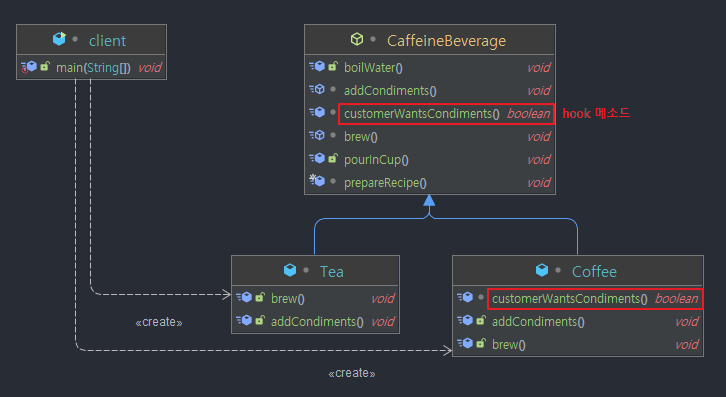
Task: Click the prepareRecipe() final method icon
Action: point(317,180)
